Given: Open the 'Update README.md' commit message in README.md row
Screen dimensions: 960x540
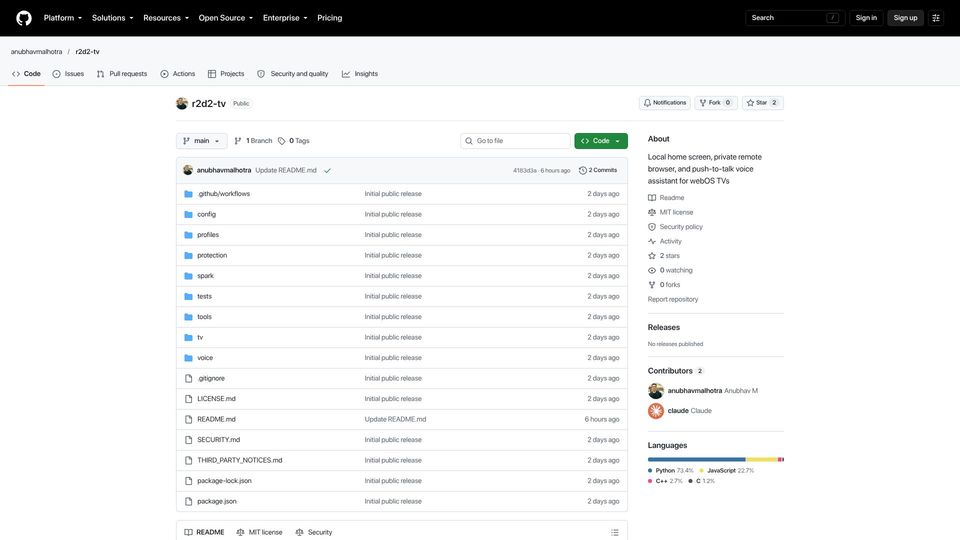Looking at the screenshot, I should tap(396, 419).
